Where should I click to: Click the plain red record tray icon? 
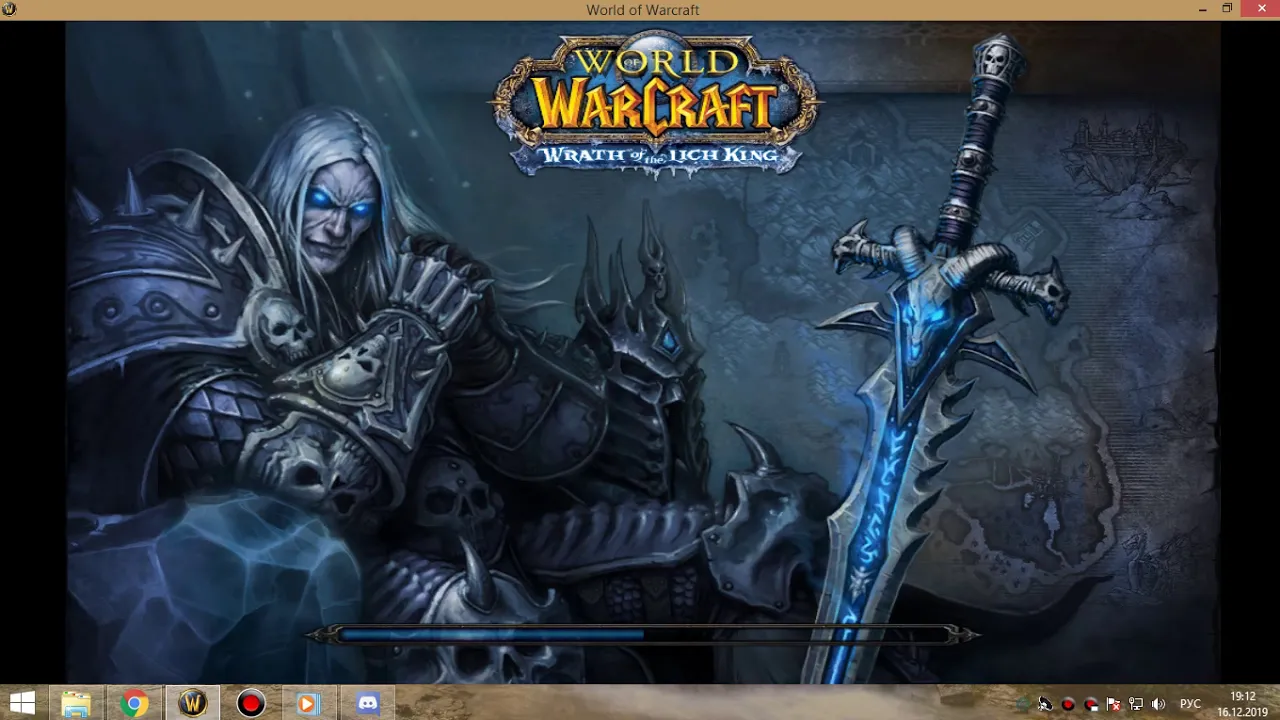click(x=1068, y=704)
